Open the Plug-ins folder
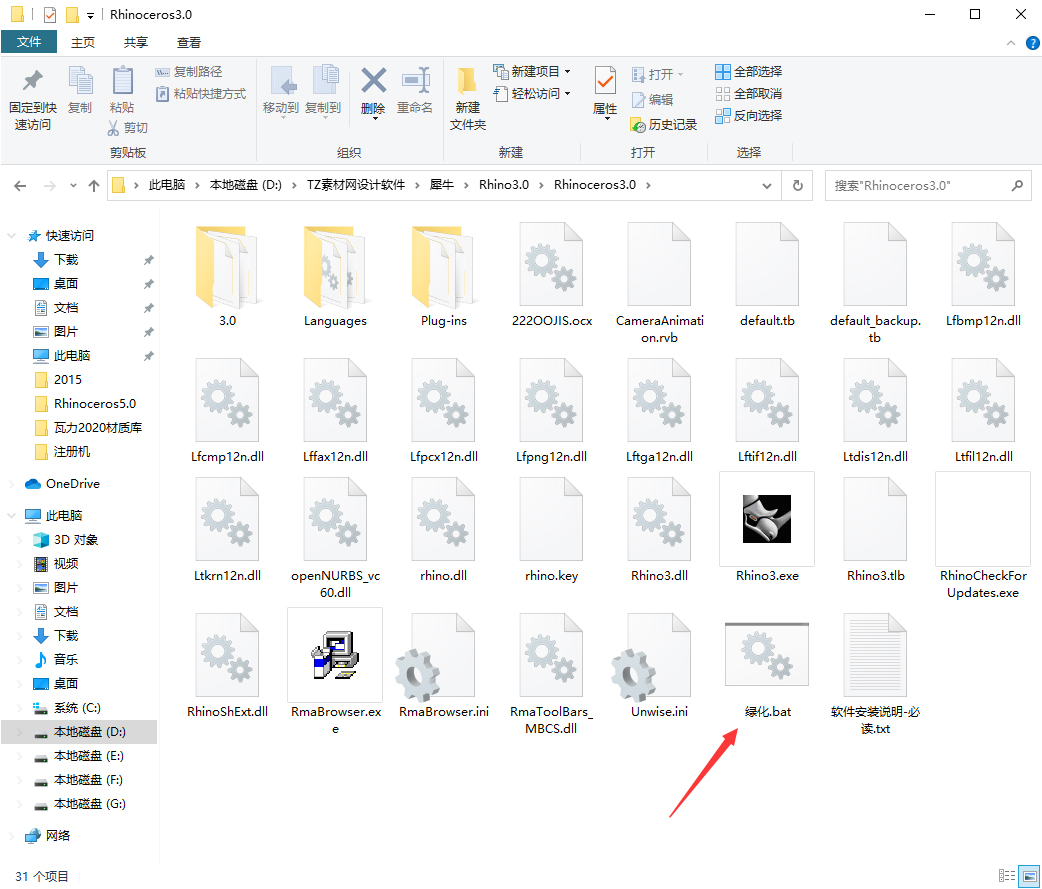Viewport: 1042px width, 889px height. (443, 276)
